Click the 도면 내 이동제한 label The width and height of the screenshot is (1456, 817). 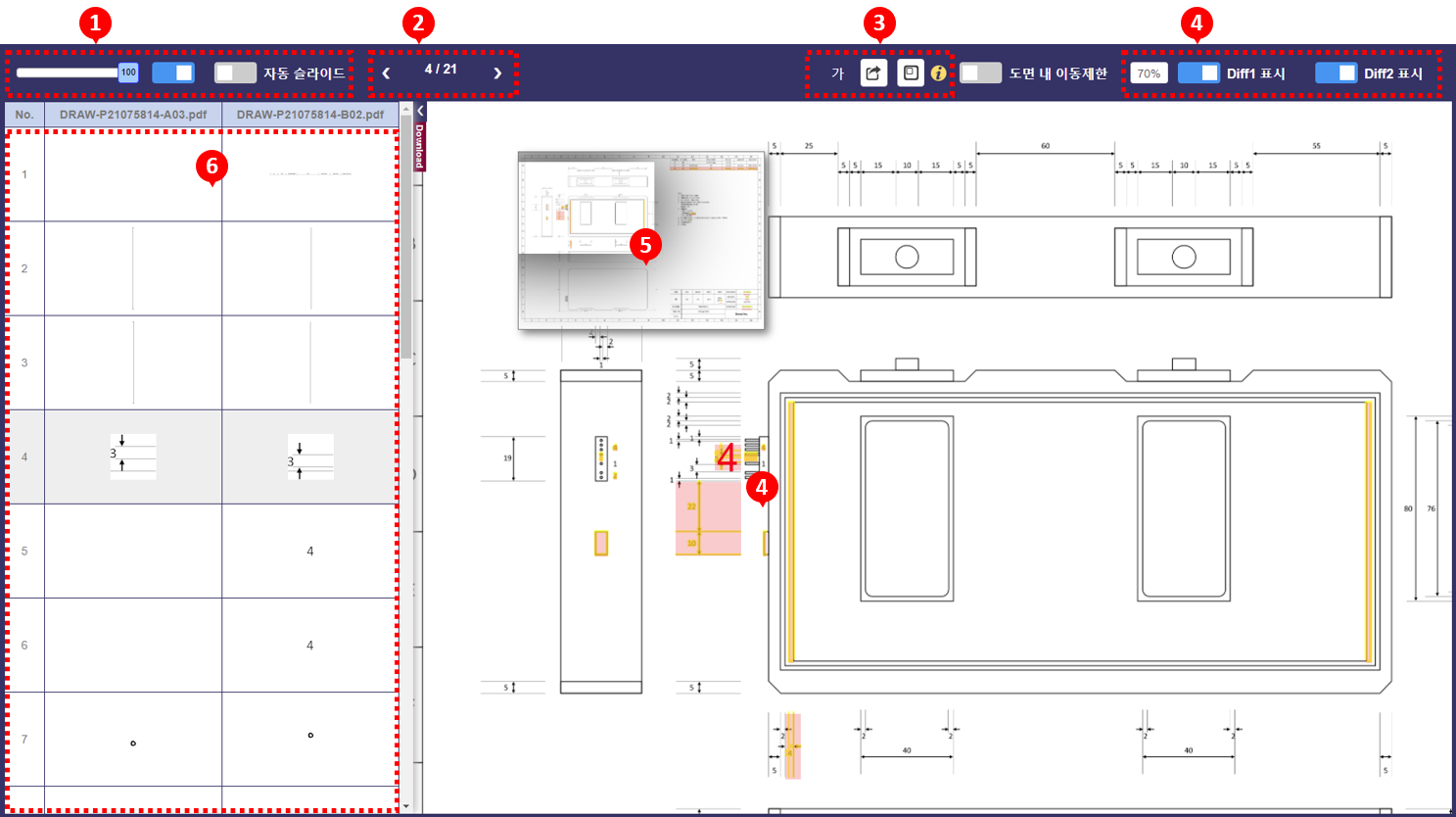pos(1058,73)
